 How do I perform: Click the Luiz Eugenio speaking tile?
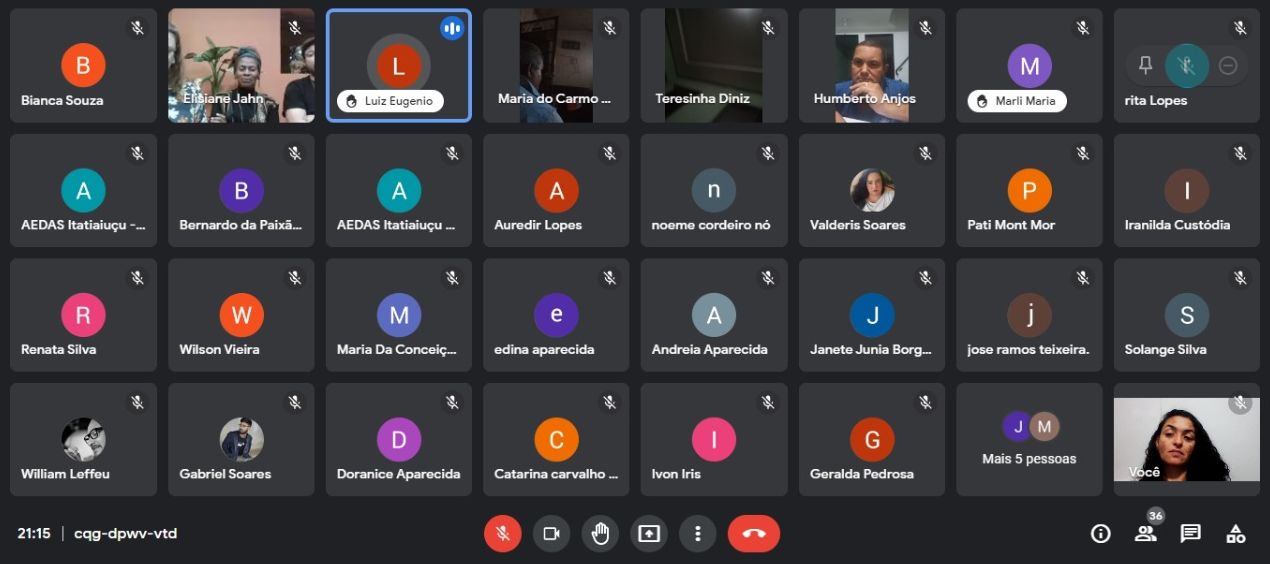(399, 65)
